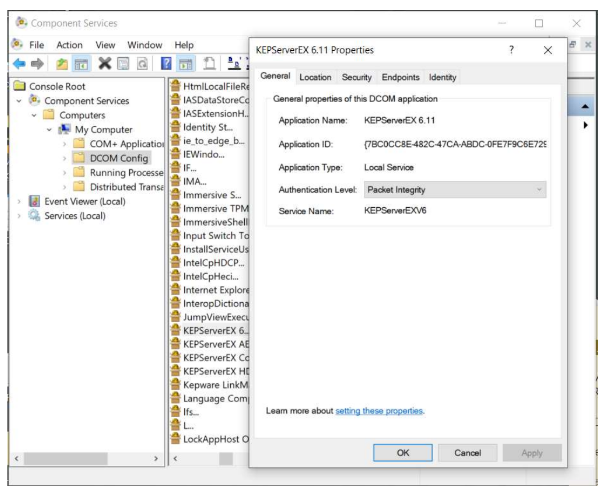This screenshot has width=610, height=495.
Task: Expand the COM+ Applications tree node
Action: click(65, 144)
